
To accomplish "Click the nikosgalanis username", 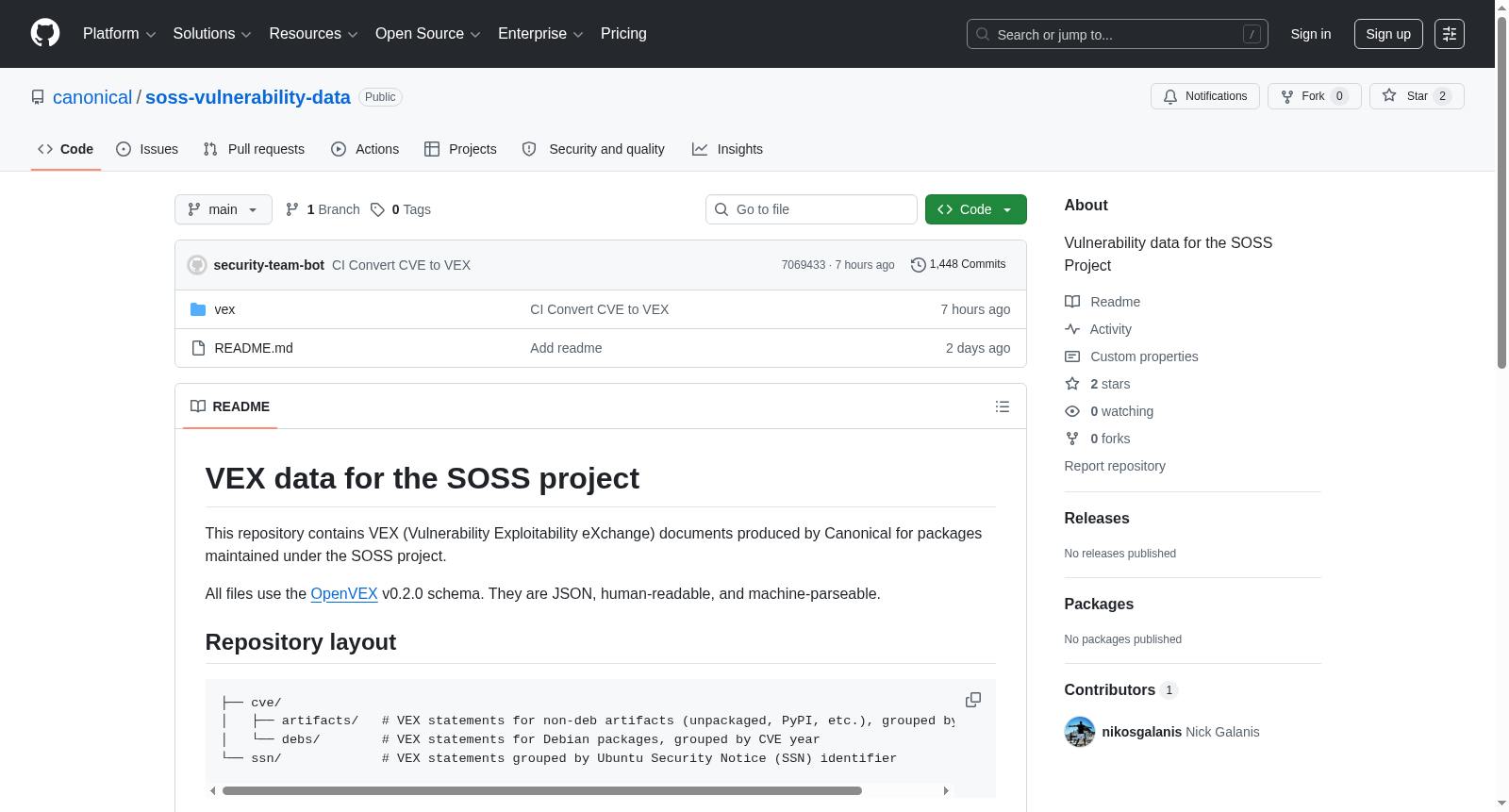I will pyautogui.click(x=1142, y=732).
